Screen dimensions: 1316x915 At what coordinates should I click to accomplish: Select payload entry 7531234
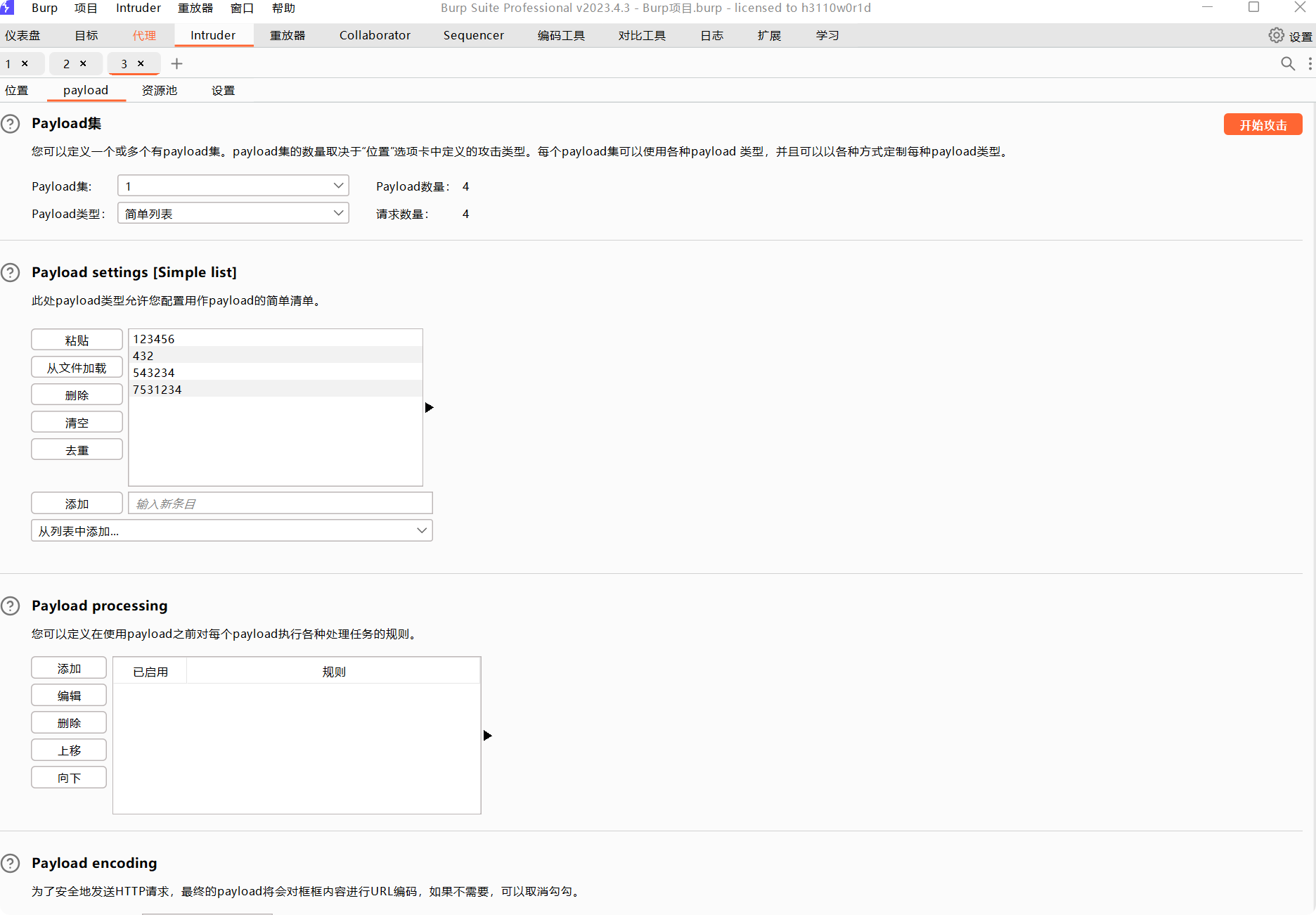(x=276, y=389)
